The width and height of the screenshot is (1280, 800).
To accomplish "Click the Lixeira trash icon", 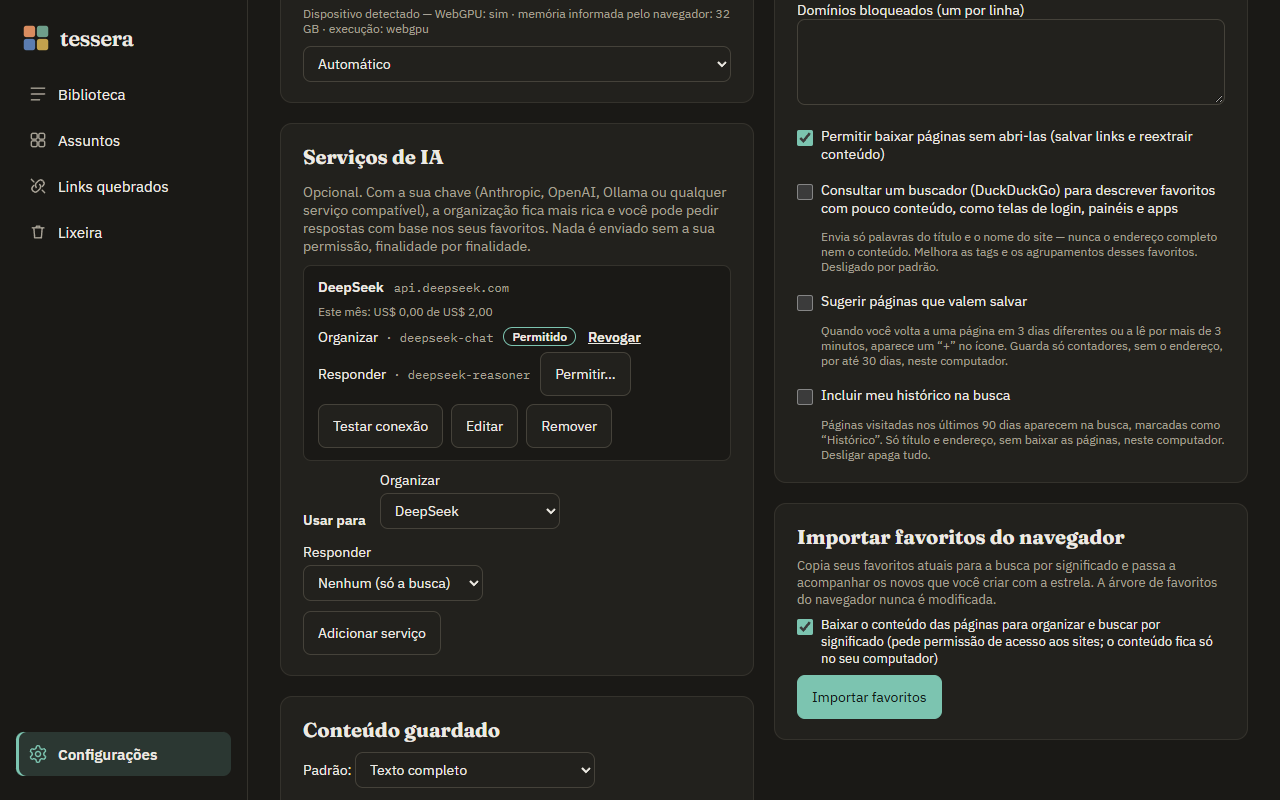I will point(38,233).
